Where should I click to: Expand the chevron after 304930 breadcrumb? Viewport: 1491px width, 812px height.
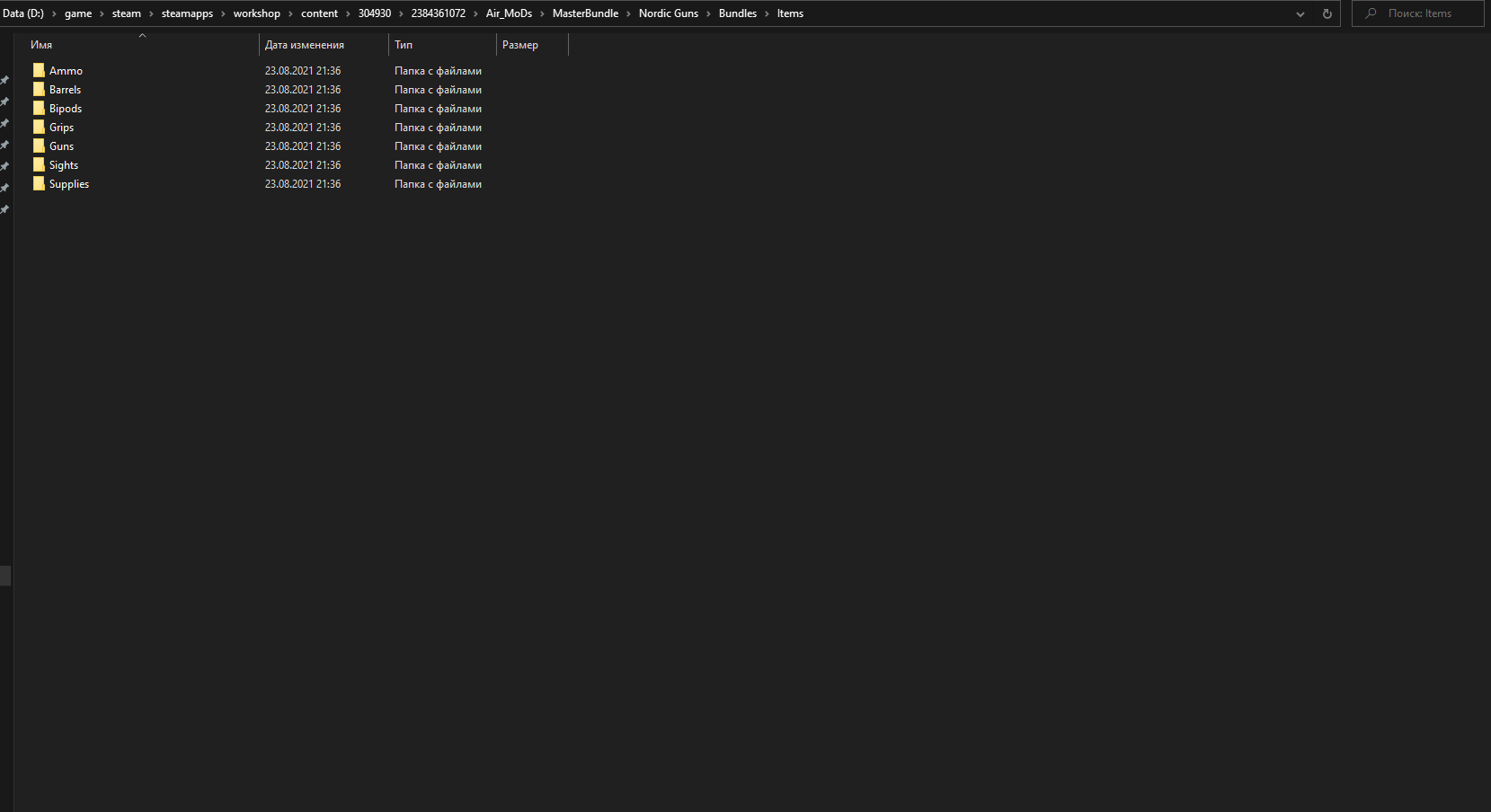pos(401,13)
